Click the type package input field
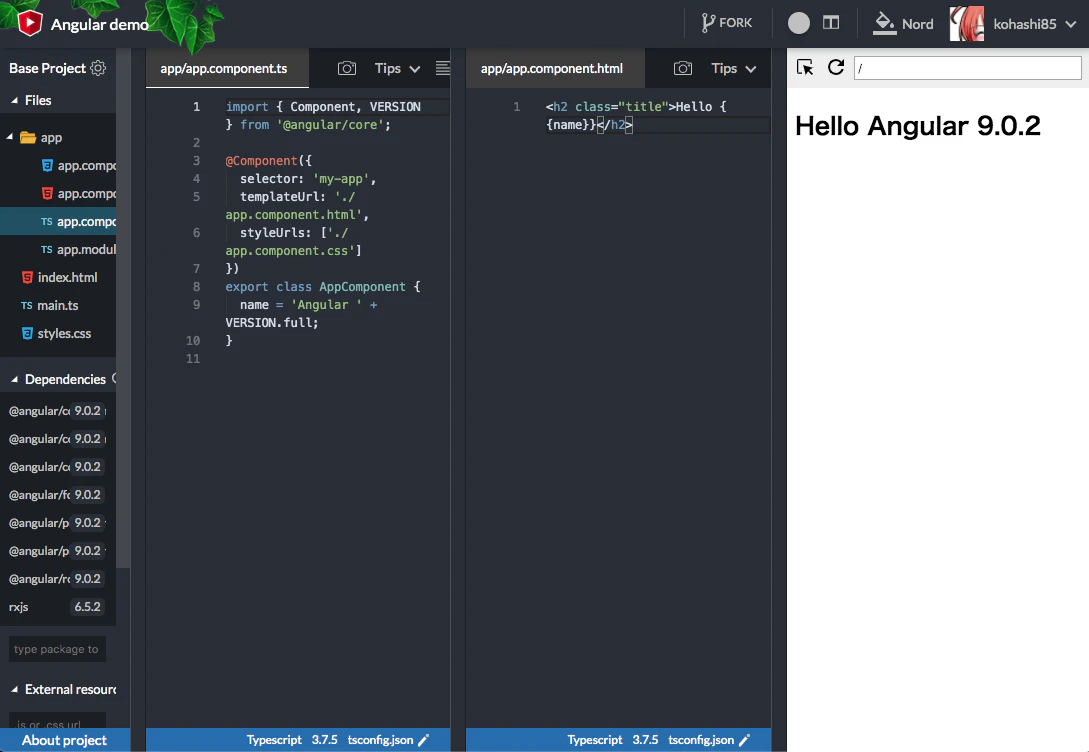1089x752 pixels. point(57,649)
